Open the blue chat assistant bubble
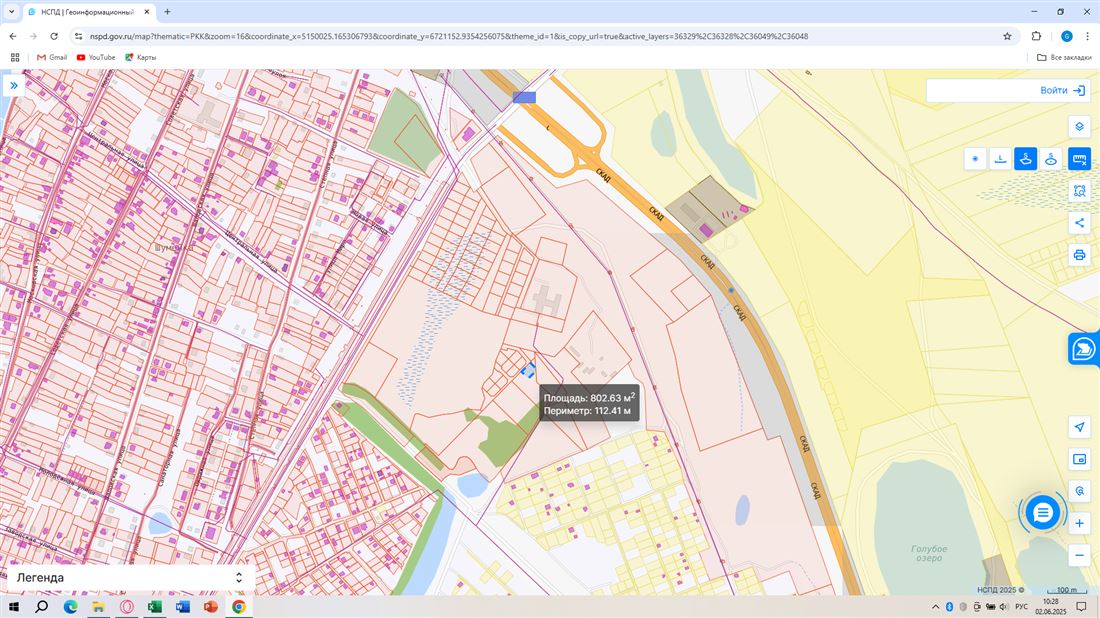Image resolution: width=1100 pixels, height=618 pixels. pyautogui.click(x=1042, y=513)
